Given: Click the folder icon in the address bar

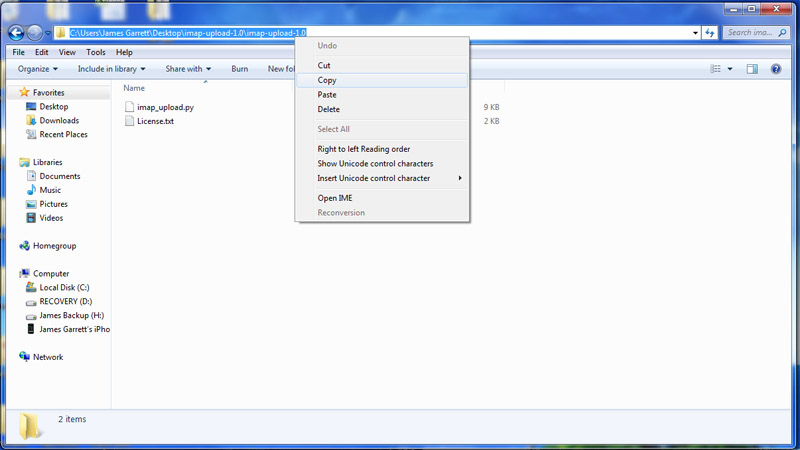Looking at the screenshot, I should coord(61,33).
